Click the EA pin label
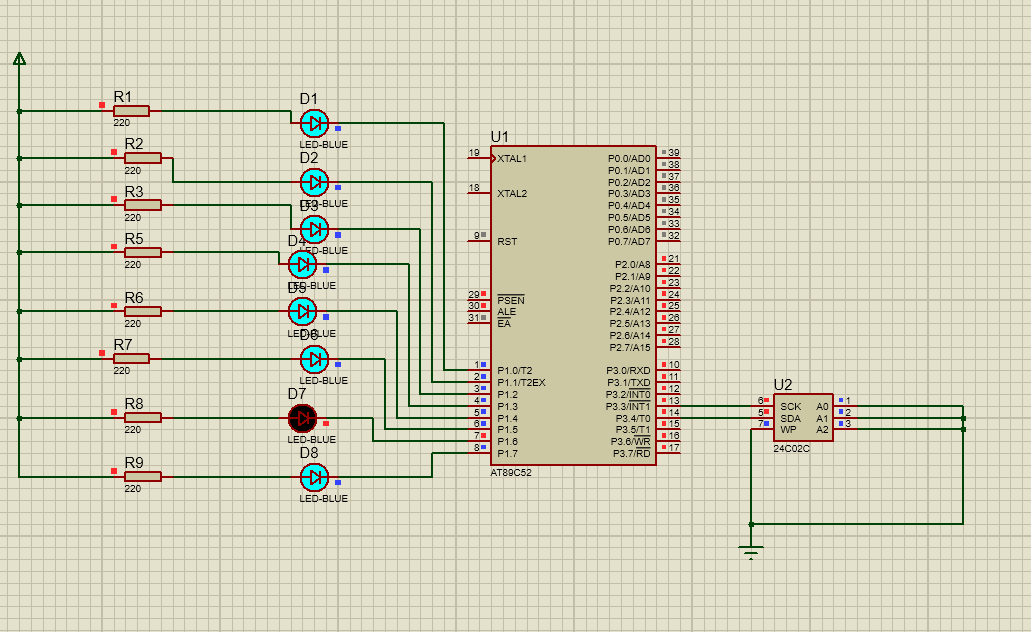Screen dimensions: 1031x632 (x=504, y=324)
